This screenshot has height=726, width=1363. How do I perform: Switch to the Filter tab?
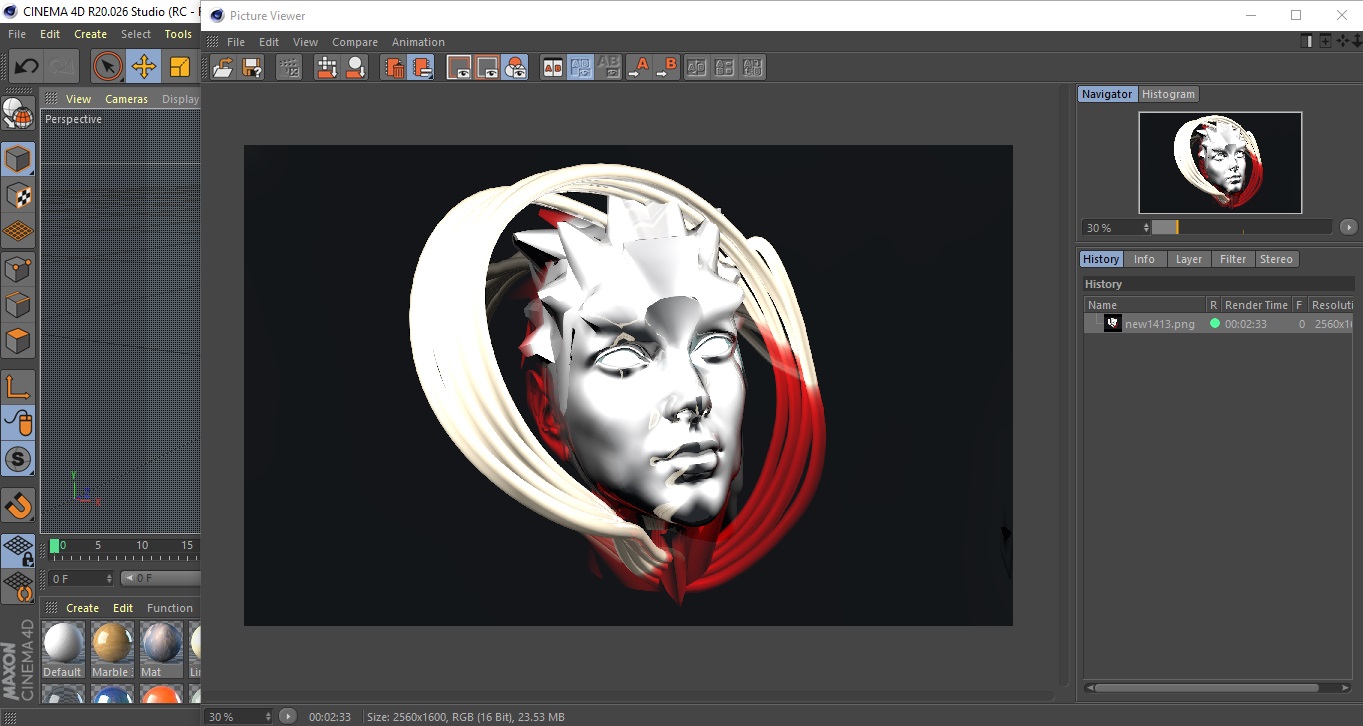[x=1232, y=259]
